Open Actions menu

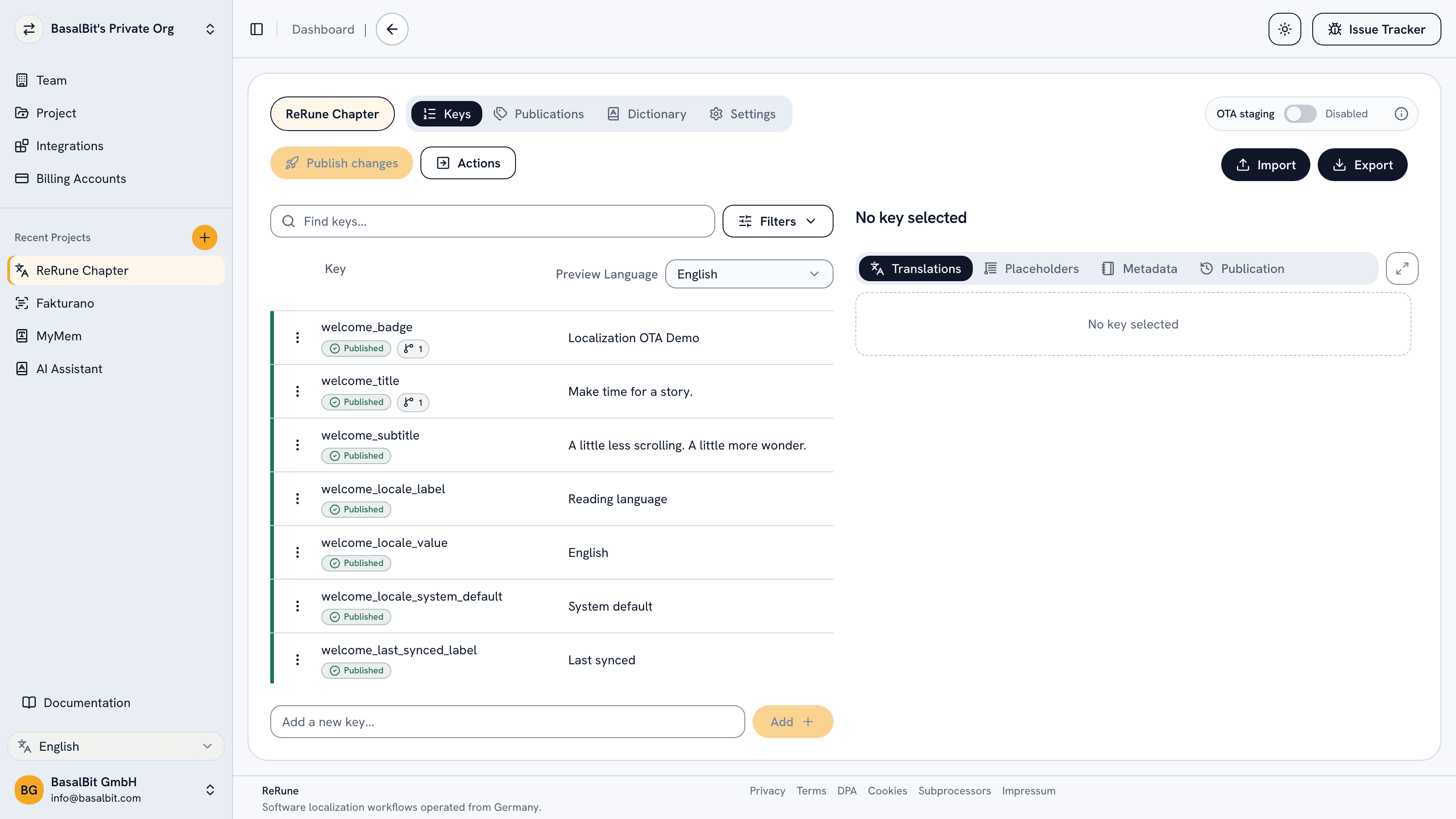[x=468, y=163]
